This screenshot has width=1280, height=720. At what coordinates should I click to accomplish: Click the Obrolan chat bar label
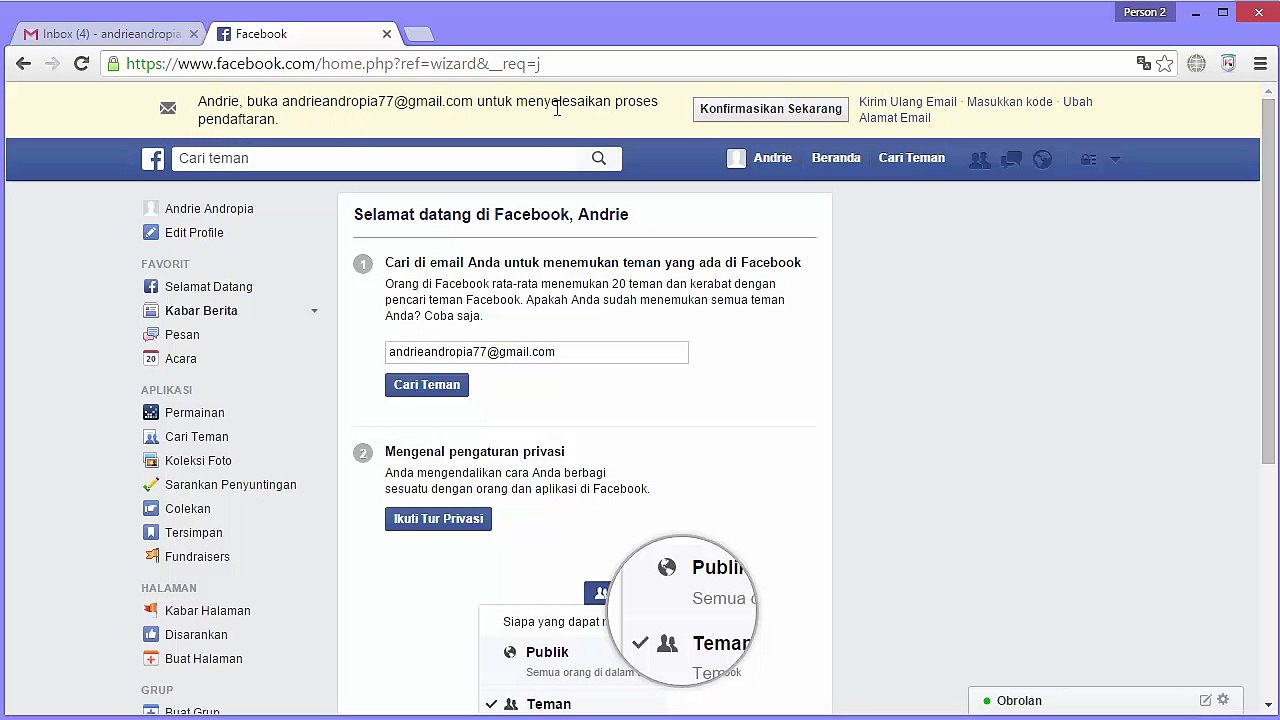point(1019,701)
